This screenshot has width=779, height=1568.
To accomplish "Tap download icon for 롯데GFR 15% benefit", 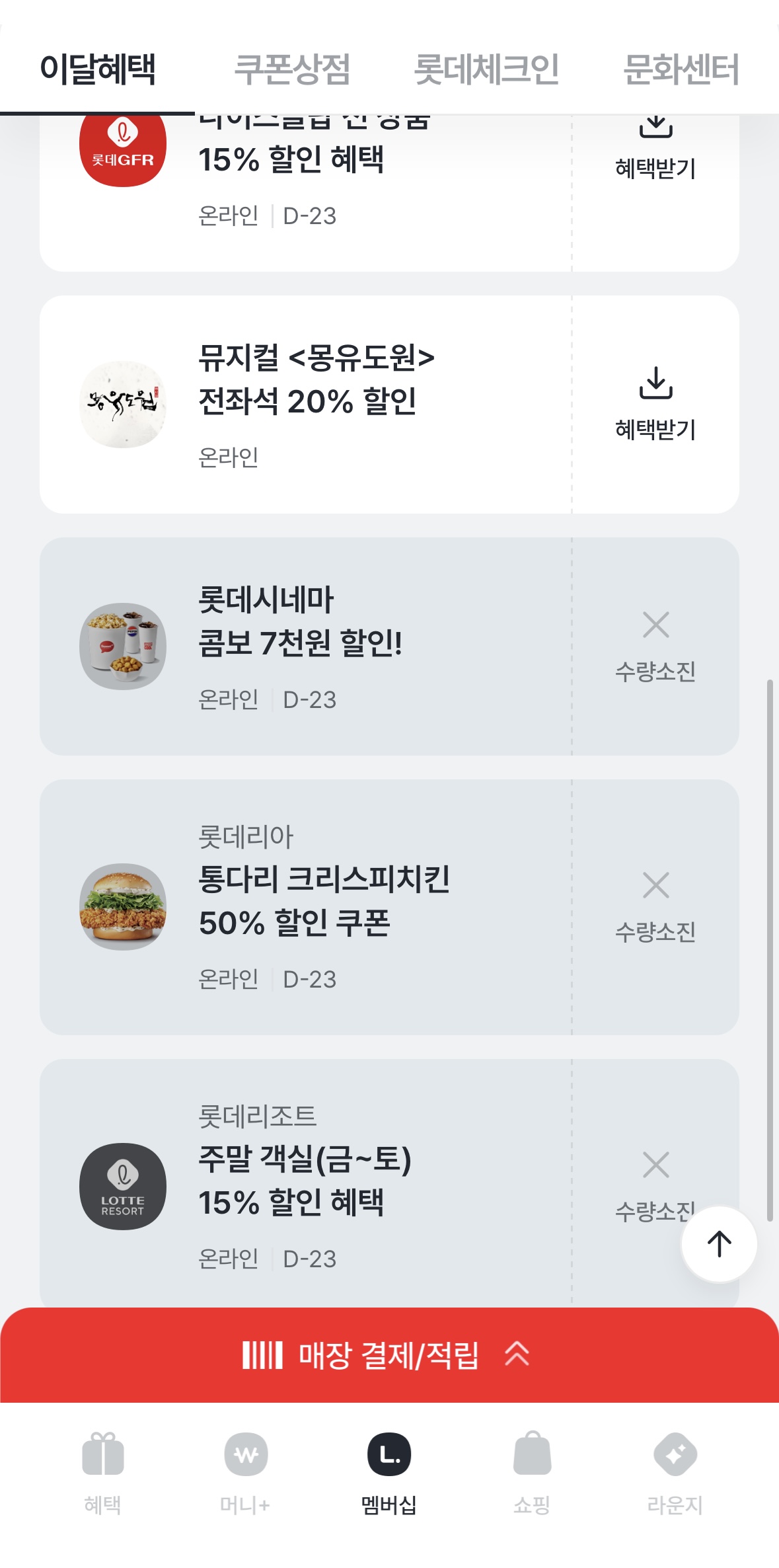I will (655, 126).
